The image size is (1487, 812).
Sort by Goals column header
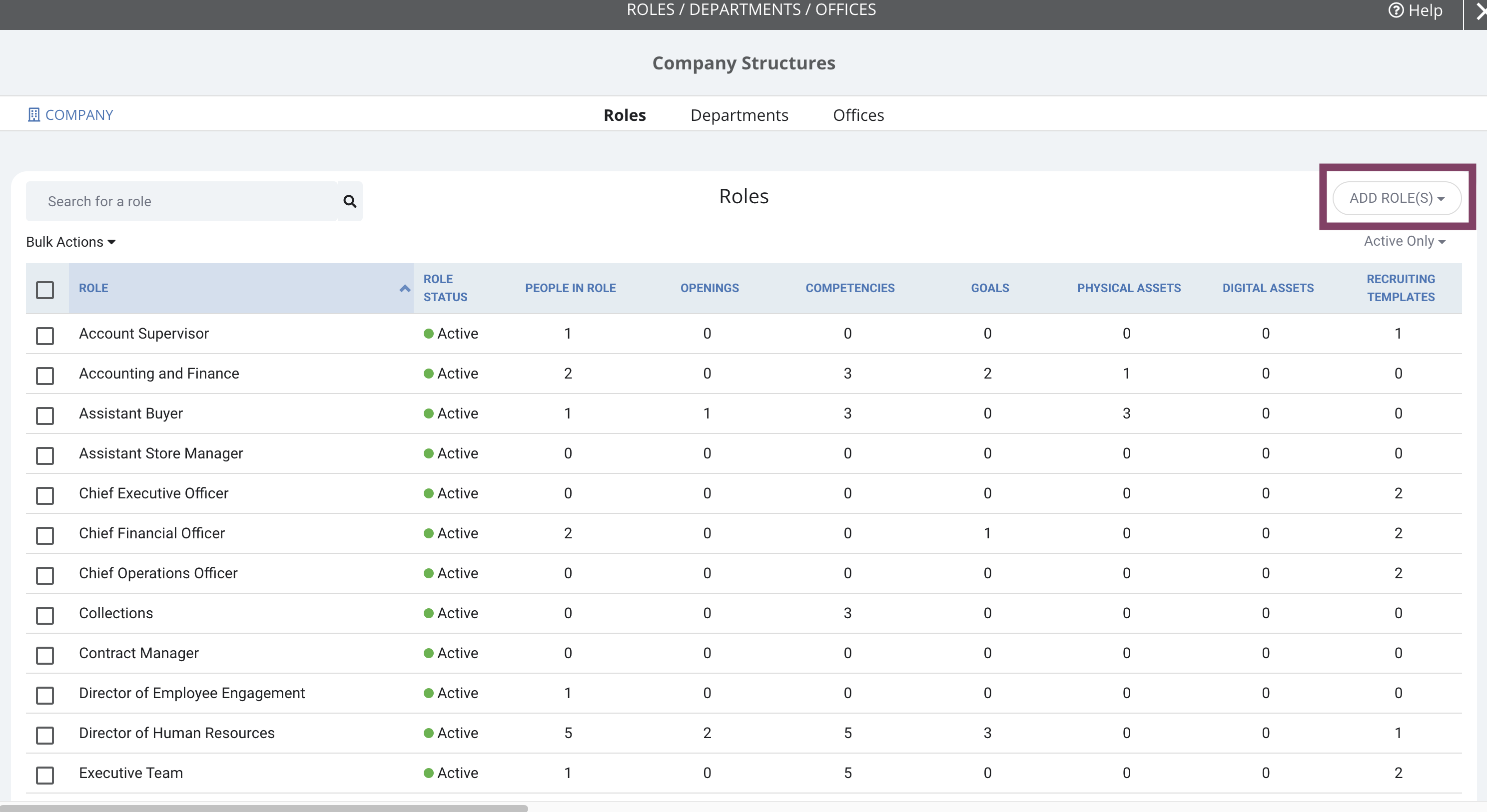[x=990, y=288]
